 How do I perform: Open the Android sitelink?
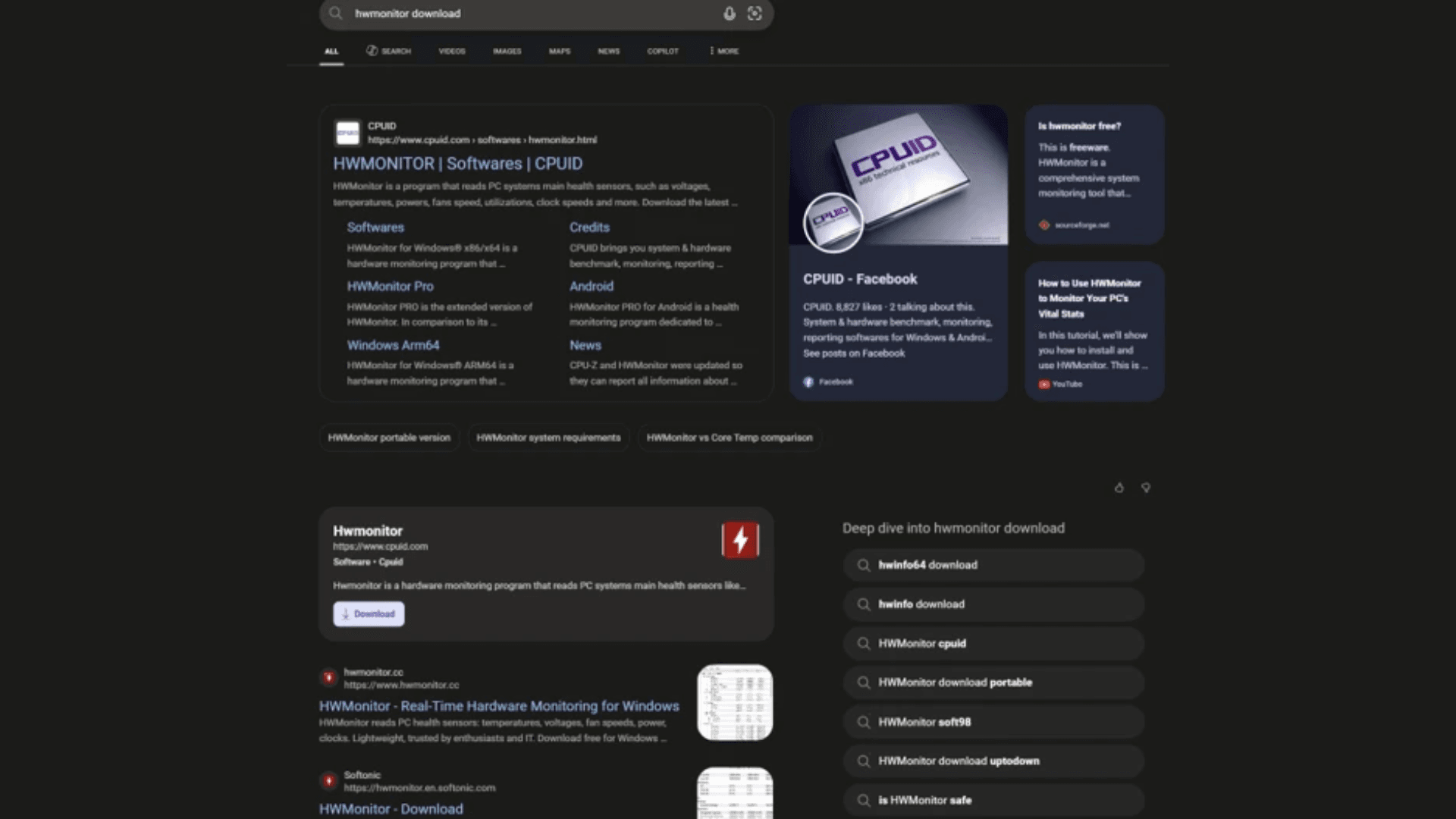tap(591, 287)
